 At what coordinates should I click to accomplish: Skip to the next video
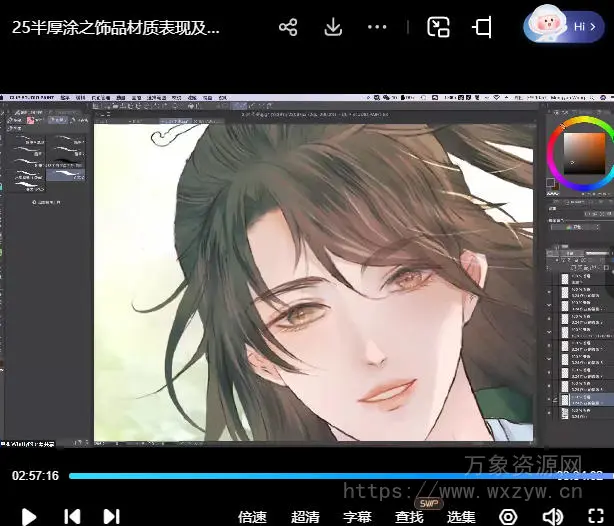click(111, 516)
